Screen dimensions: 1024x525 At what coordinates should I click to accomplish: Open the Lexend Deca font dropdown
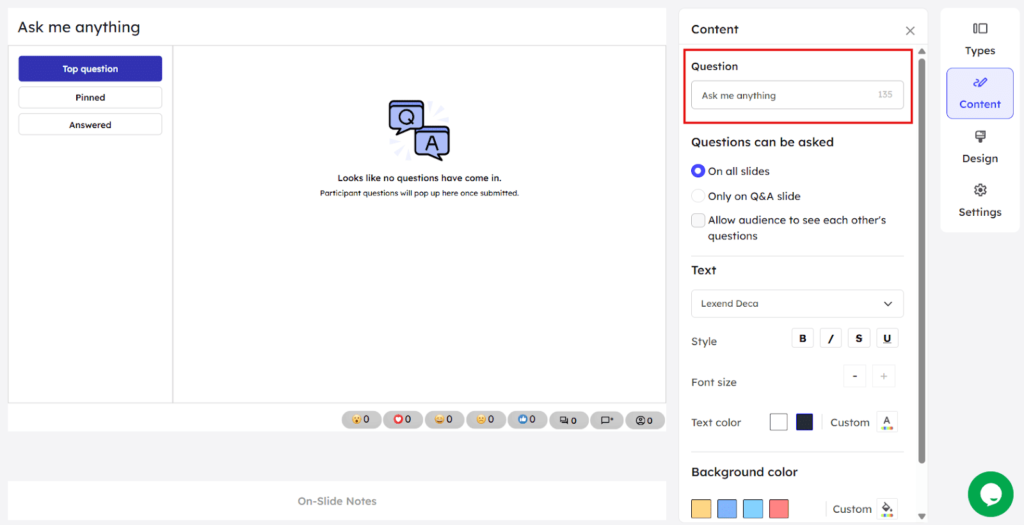797,304
